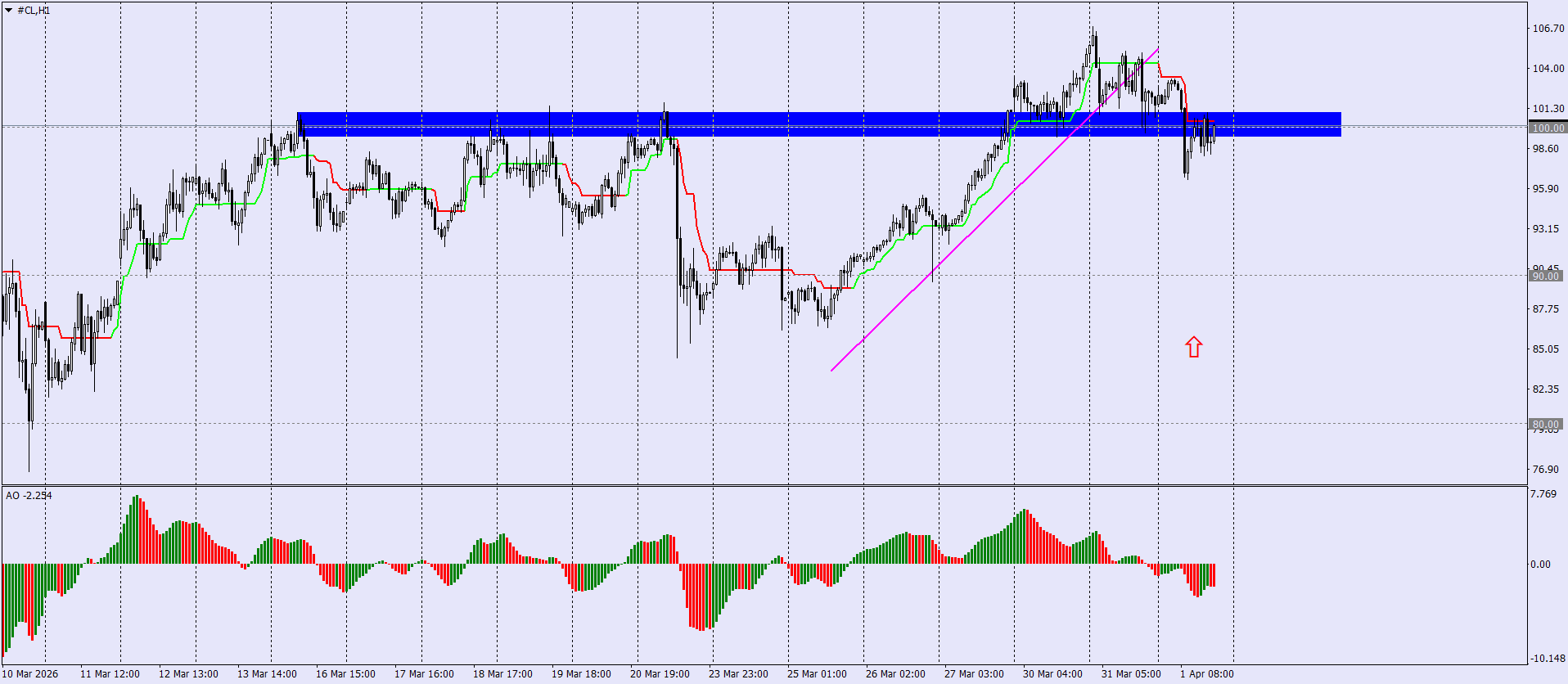Click the 82.35 price scale label
1568x684 pixels.
click(x=1546, y=389)
